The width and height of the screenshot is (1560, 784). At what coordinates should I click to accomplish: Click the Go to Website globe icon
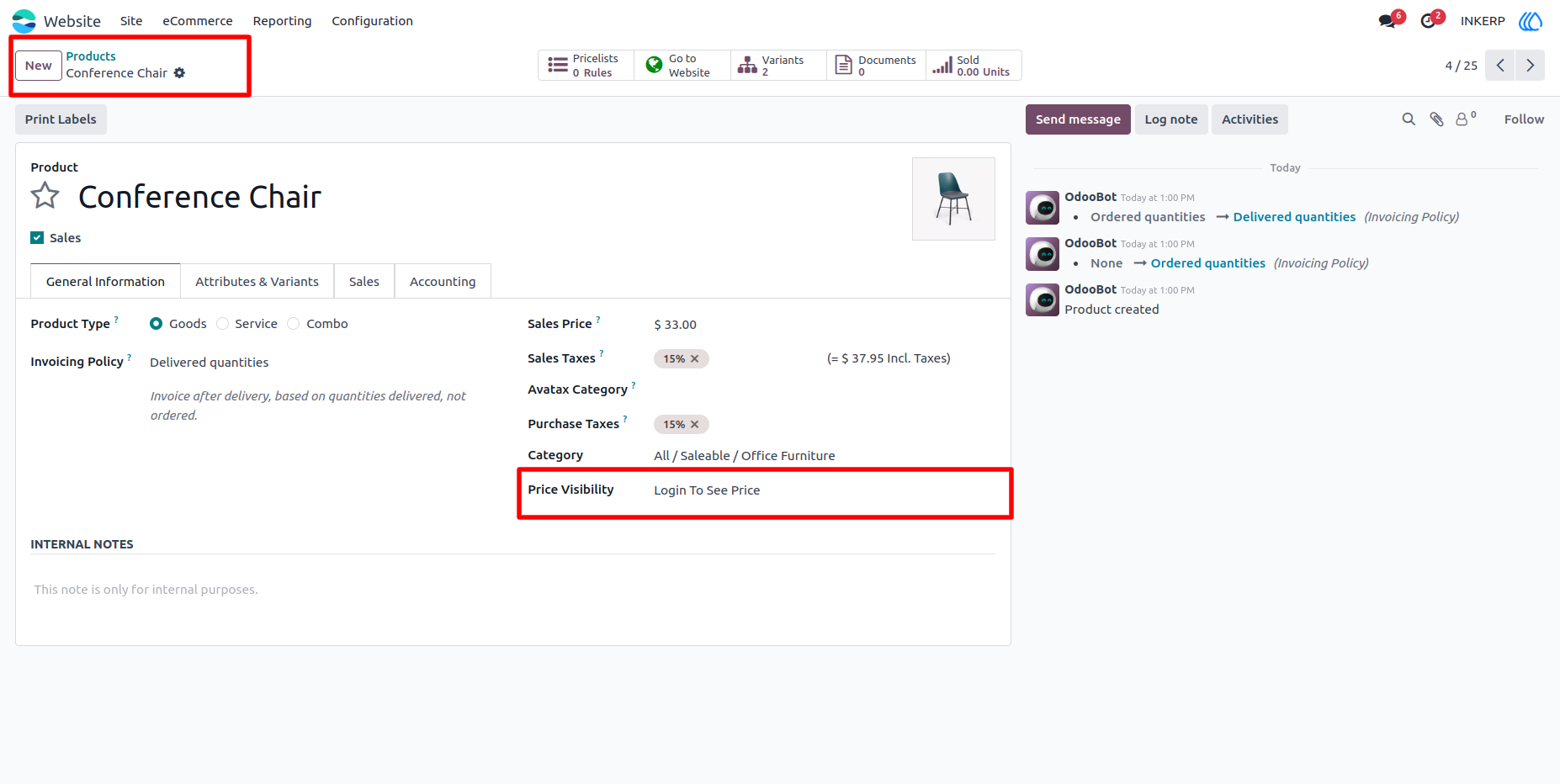pos(654,65)
